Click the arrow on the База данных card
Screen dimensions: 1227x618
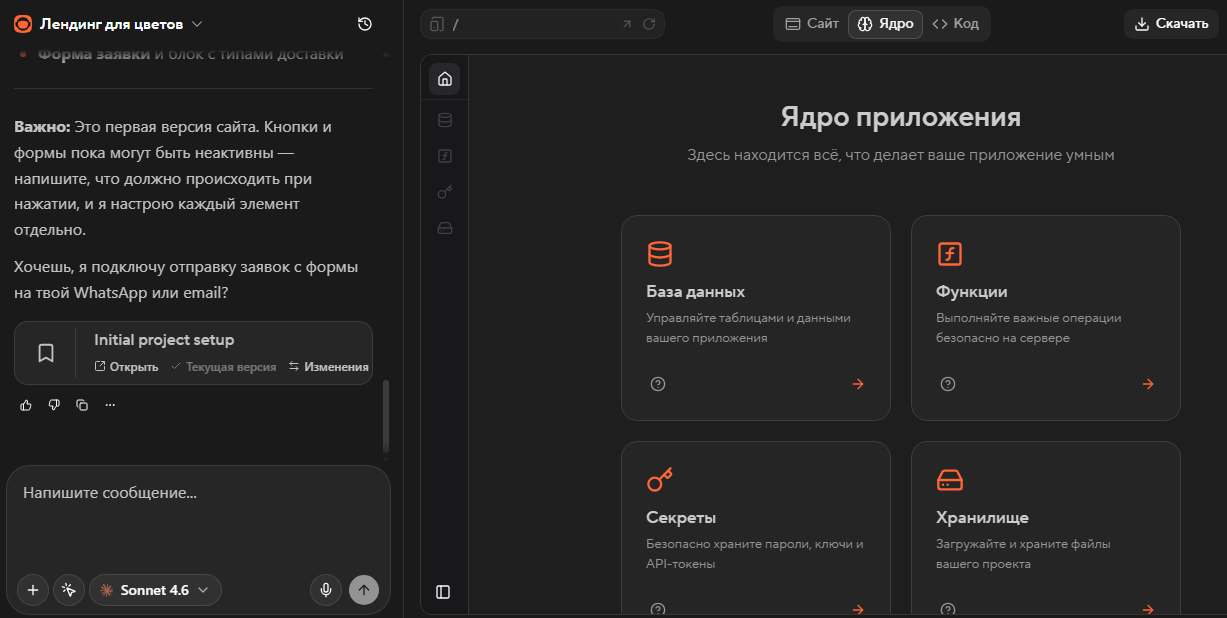(858, 384)
